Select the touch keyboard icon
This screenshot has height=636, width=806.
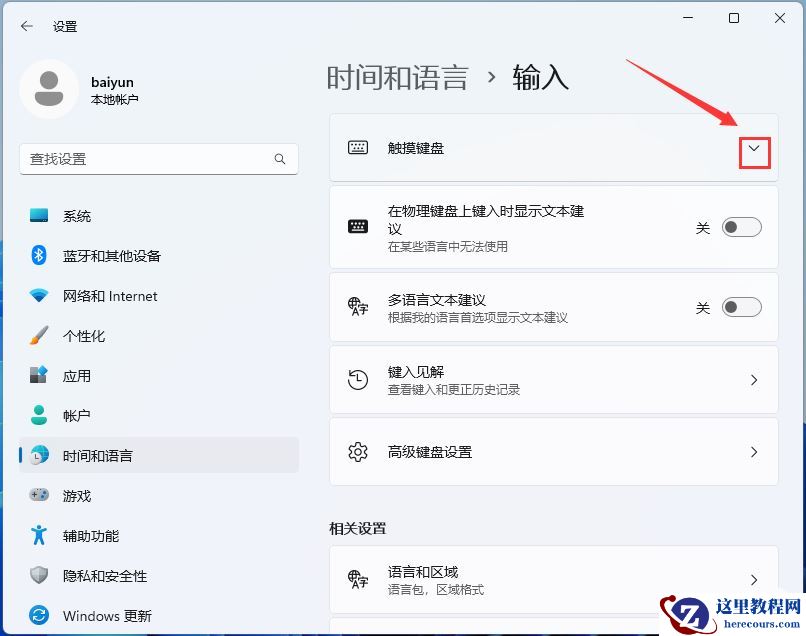[359, 148]
